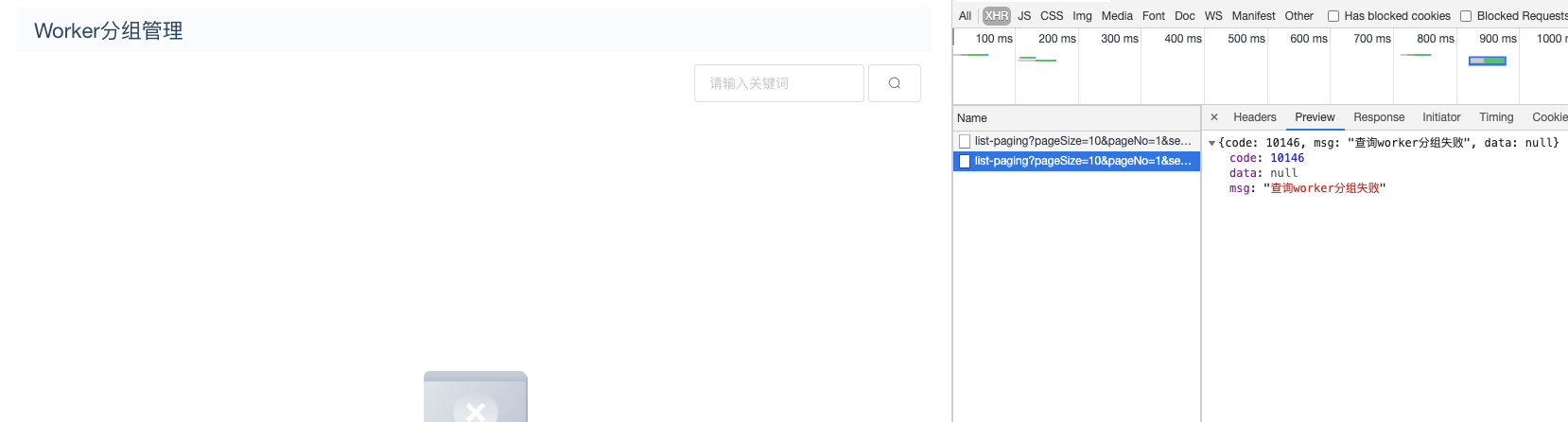Toggle Has blocked cookies checkbox
The height and width of the screenshot is (422, 1568).
click(x=1333, y=16)
